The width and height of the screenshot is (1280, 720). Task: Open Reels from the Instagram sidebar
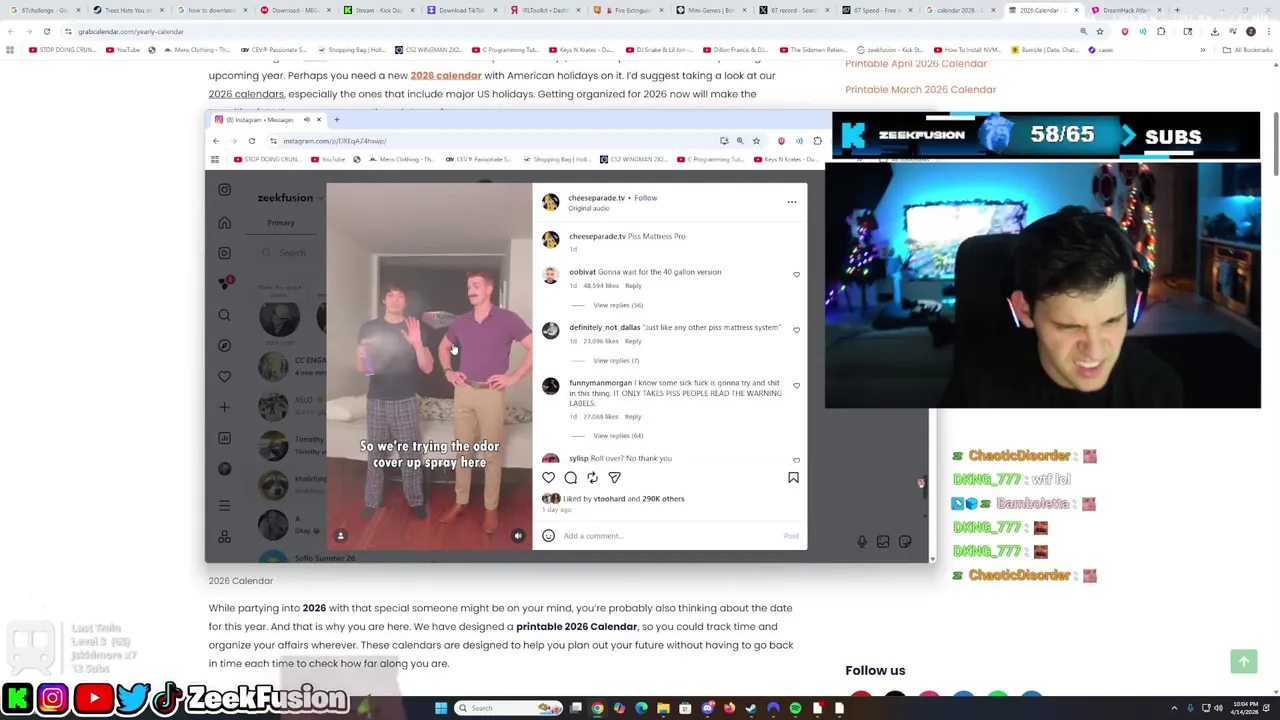[x=224, y=253]
